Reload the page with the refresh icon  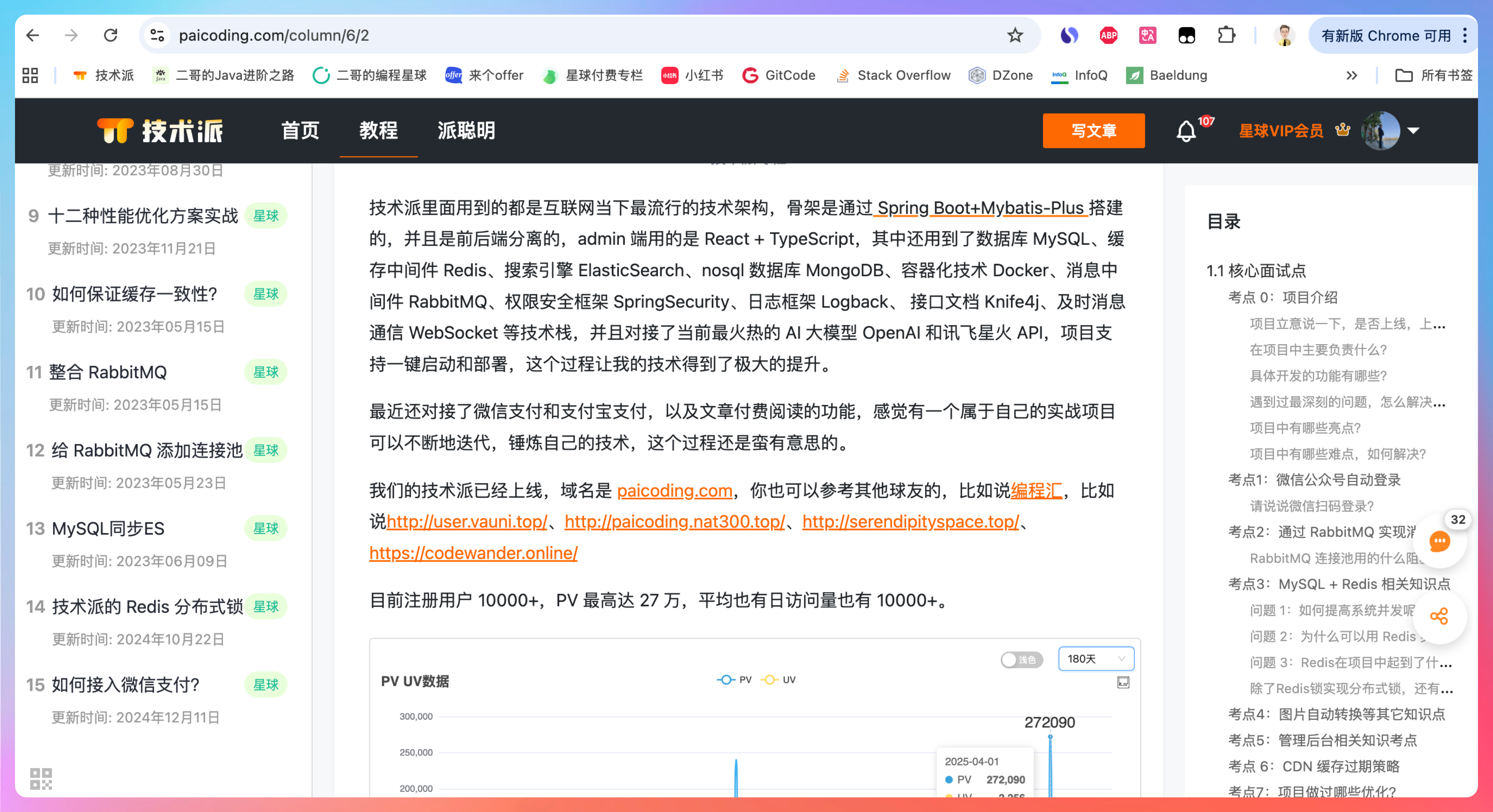click(110, 35)
